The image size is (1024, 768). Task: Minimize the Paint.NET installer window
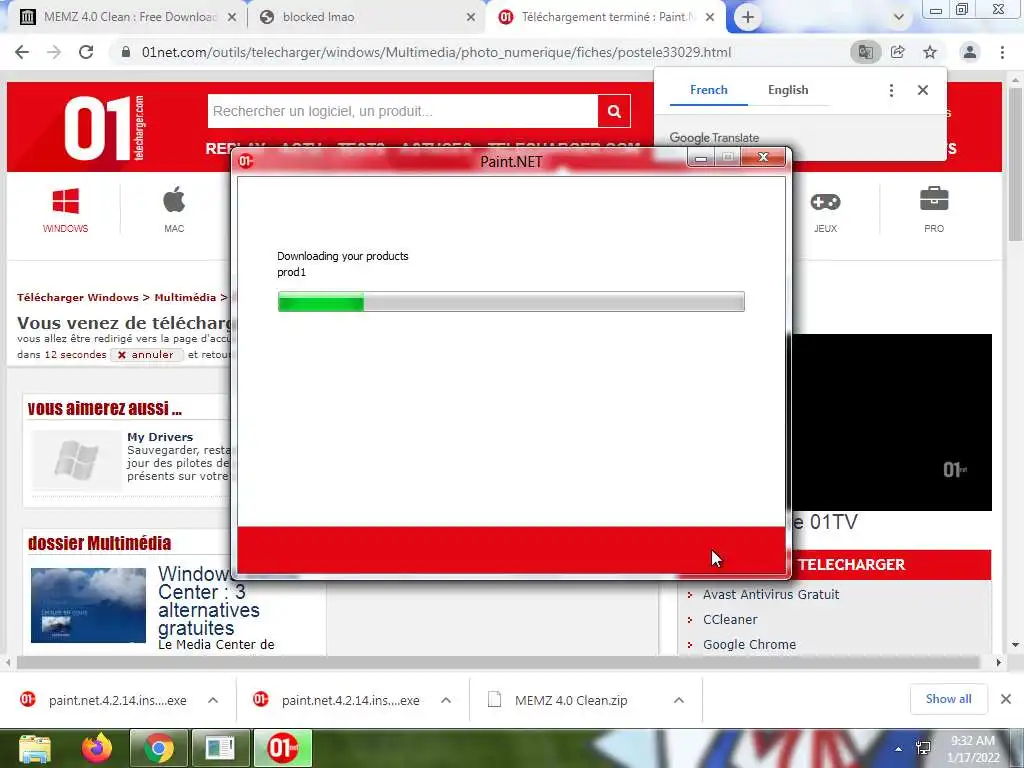701,158
